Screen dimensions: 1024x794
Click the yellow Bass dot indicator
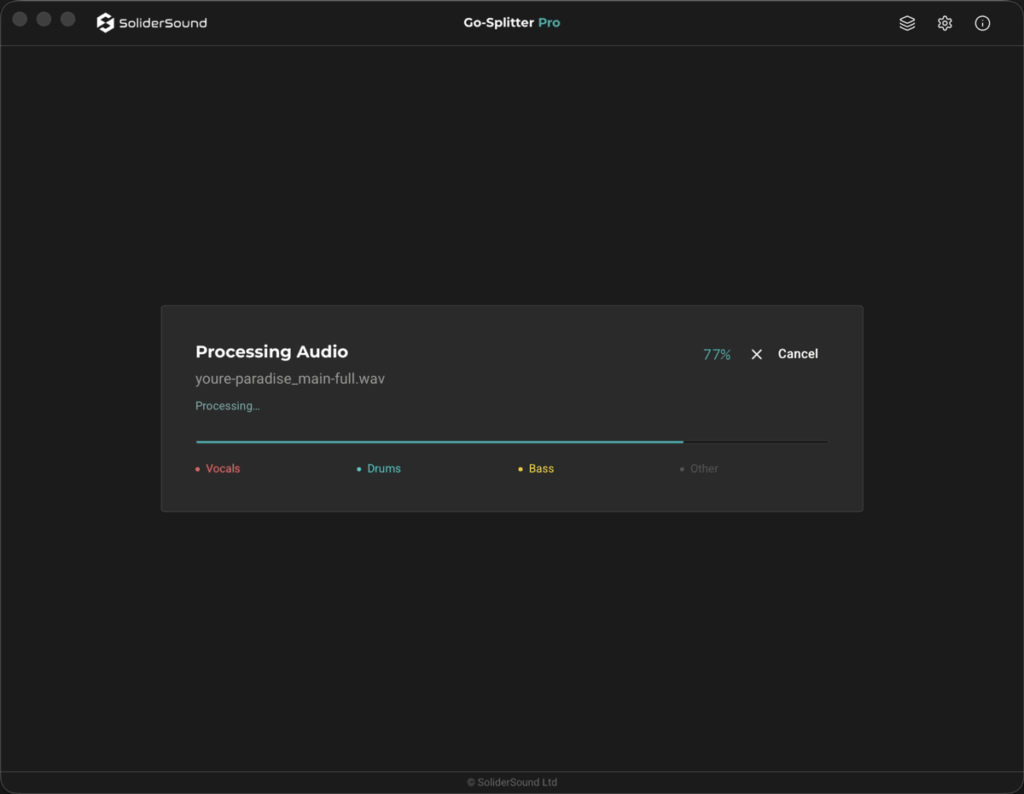[x=520, y=469]
